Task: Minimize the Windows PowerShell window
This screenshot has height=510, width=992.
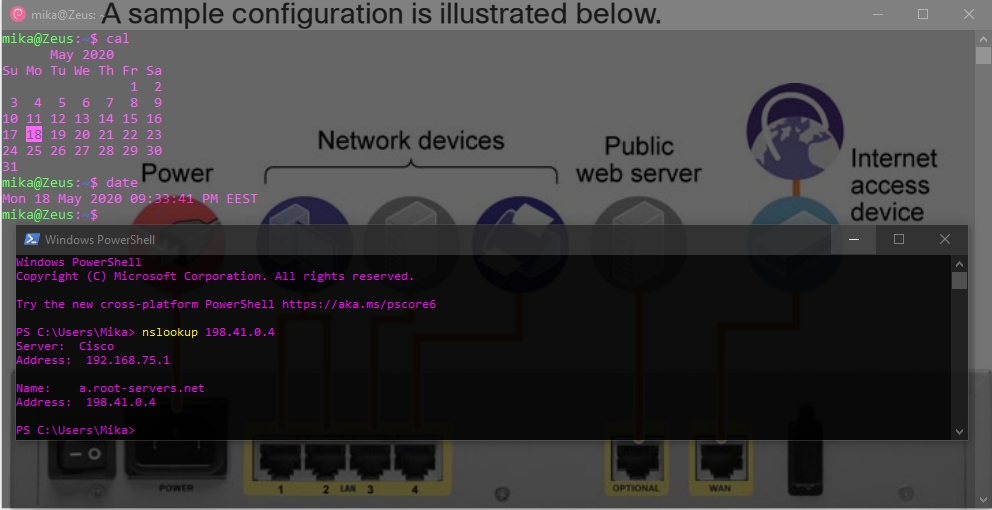Action: (853, 239)
